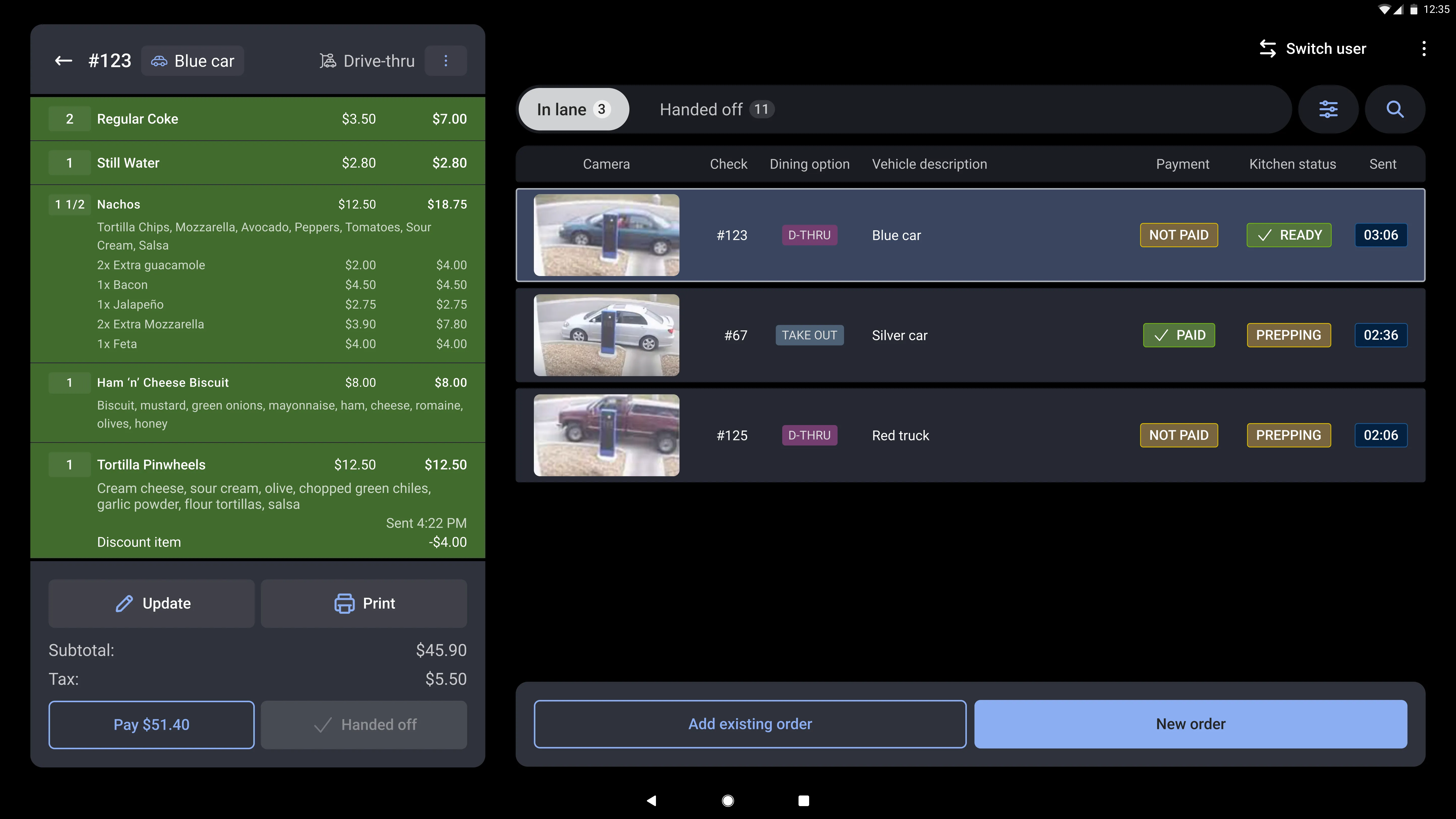The width and height of the screenshot is (1456, 819).
Task: Open the order panel three-dot menu
Action: (x=445, y=60)
